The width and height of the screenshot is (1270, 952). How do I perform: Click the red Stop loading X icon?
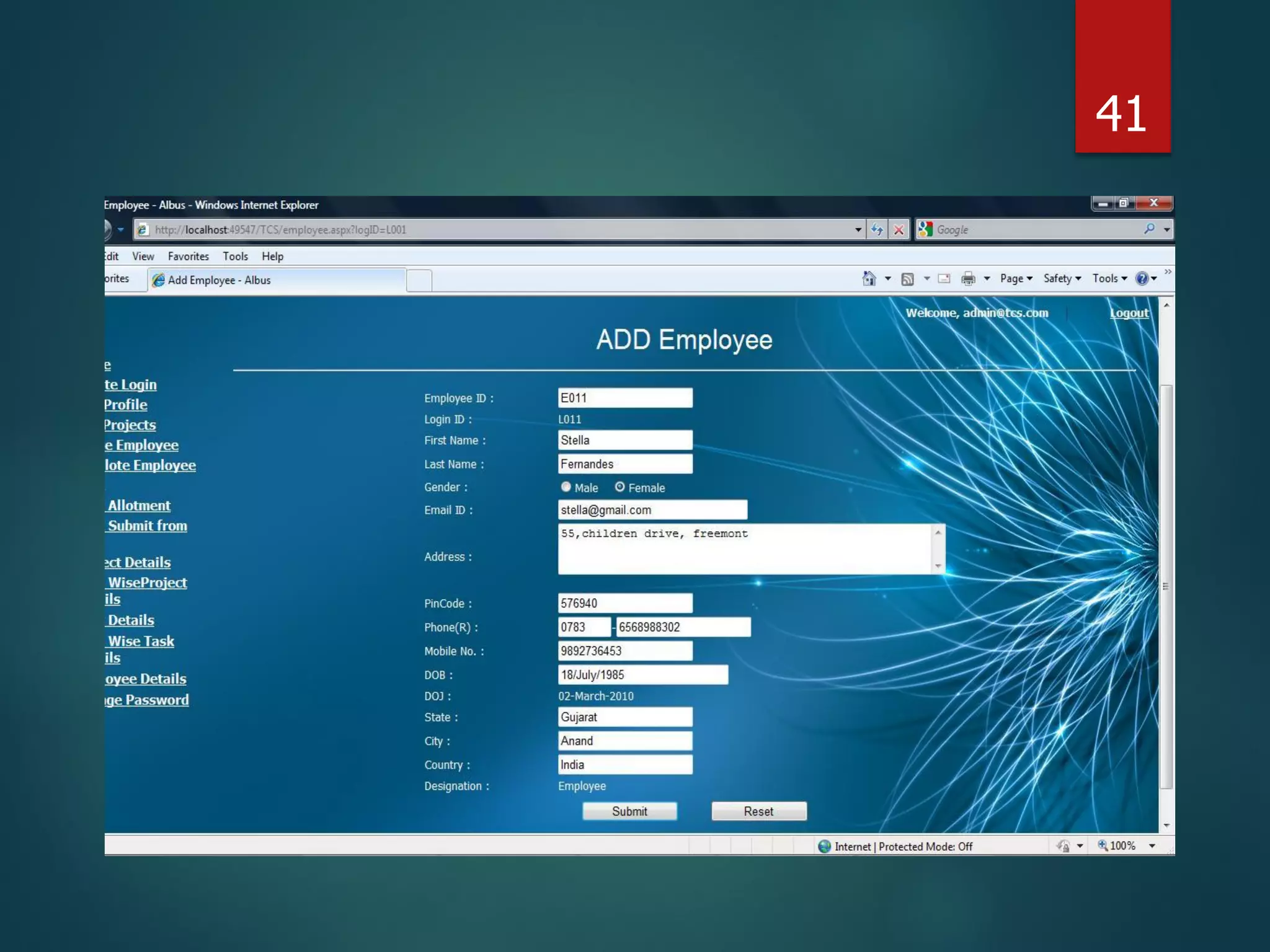[899, 230]
